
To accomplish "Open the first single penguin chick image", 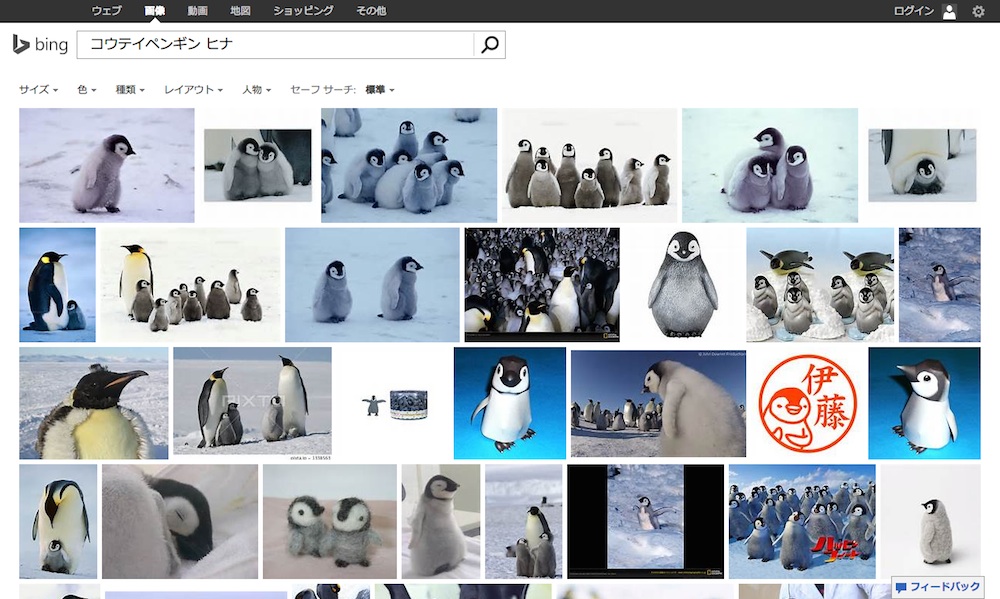I will (x=106, y=165).
